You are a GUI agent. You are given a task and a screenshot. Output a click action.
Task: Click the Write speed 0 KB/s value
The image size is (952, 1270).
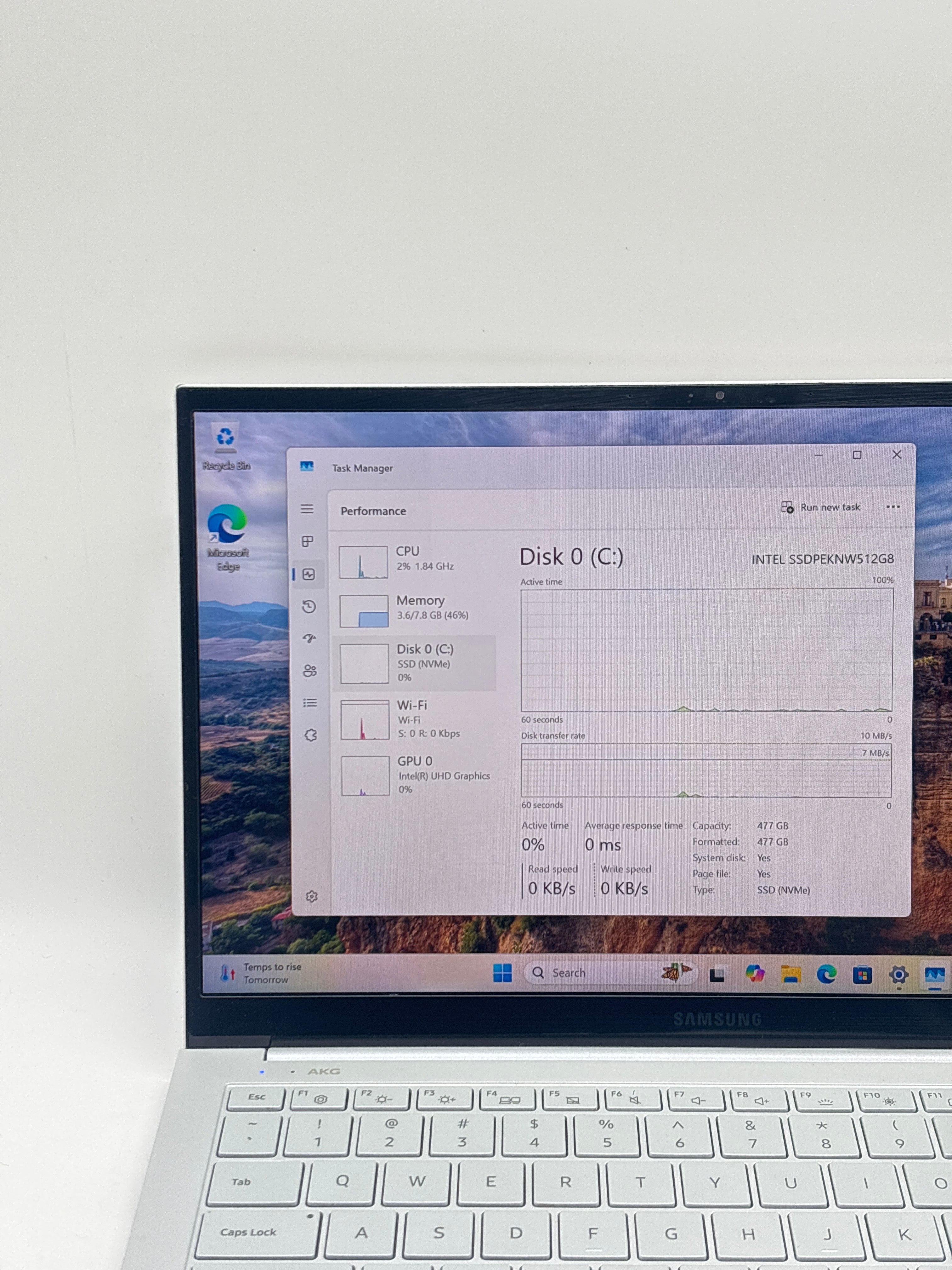624,888
